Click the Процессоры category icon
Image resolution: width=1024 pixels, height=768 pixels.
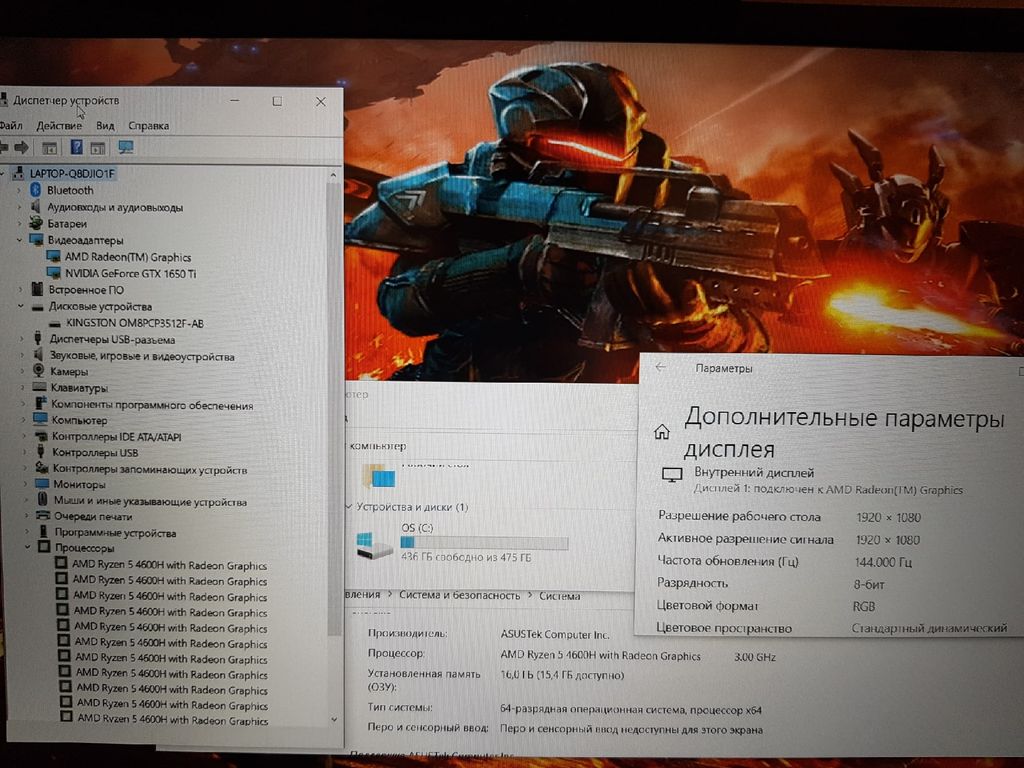tap(44, 547)
